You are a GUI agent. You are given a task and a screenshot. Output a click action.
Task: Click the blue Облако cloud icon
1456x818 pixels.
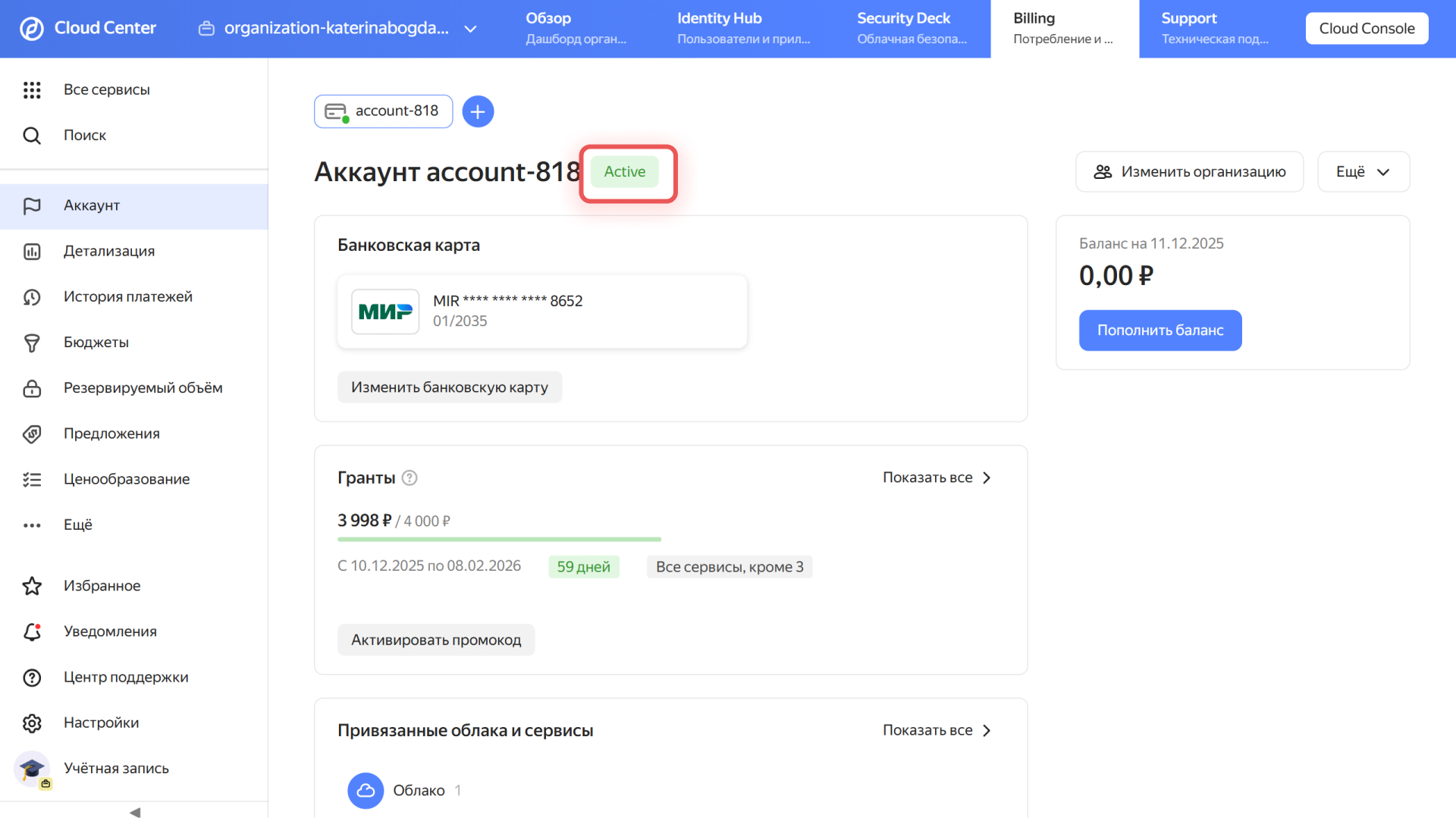(x=366, y=791)
